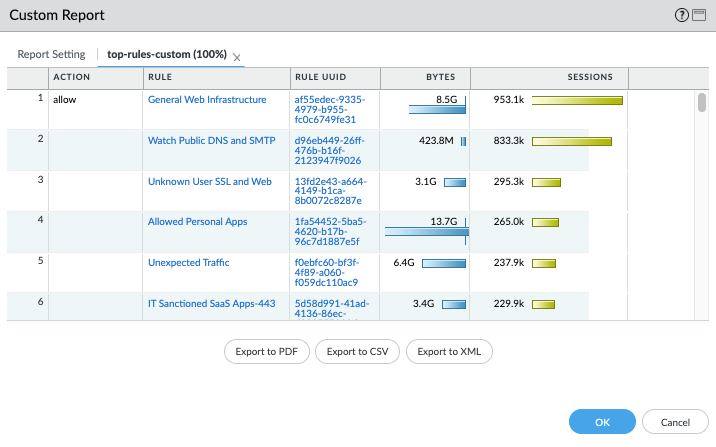The image size is (716, 447).
Task: Open Watch Public DNS and SMTP rule
Action: click(211, 140)
